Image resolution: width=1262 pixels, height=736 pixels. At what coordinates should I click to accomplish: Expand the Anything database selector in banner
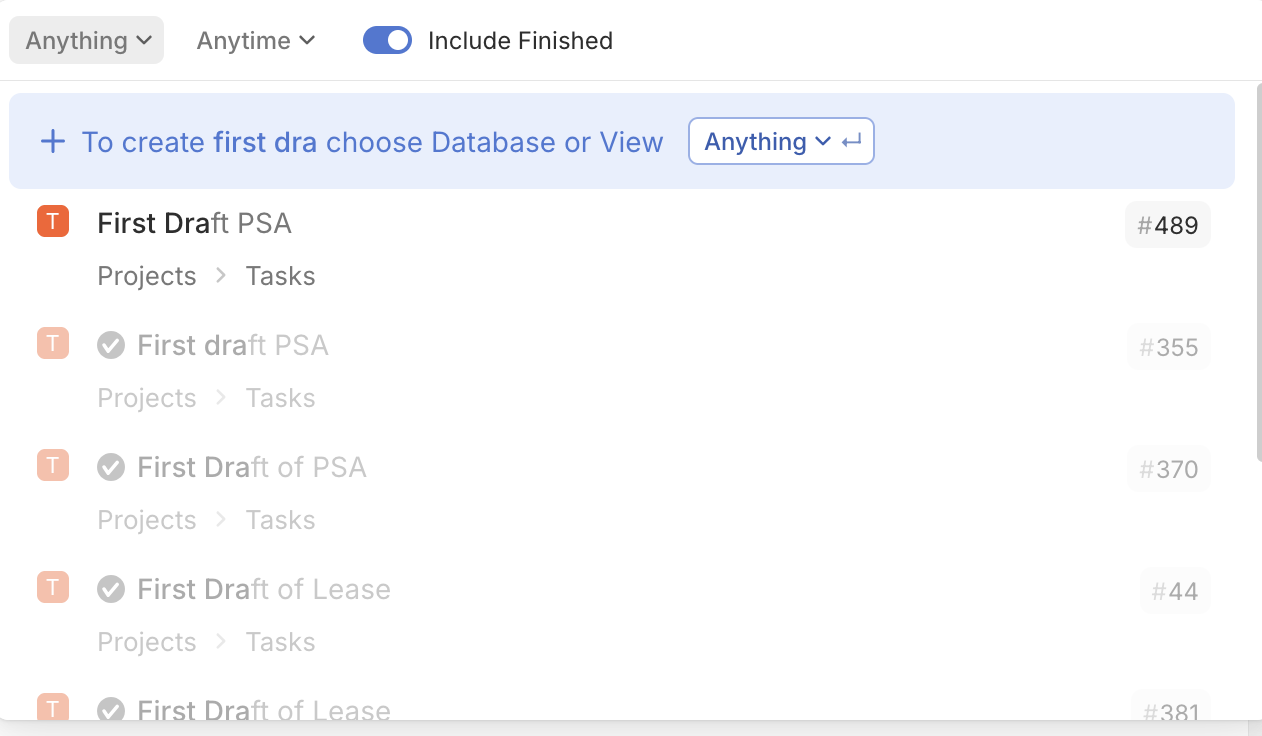coord(781,141)
